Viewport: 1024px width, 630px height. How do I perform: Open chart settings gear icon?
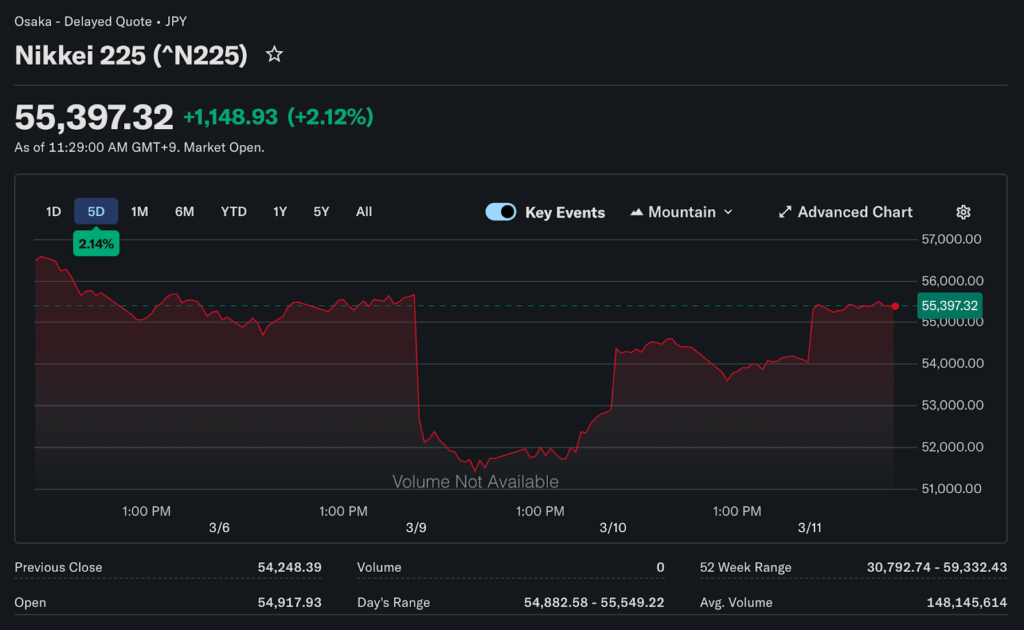pyautogui.click(x=963, y=212)
